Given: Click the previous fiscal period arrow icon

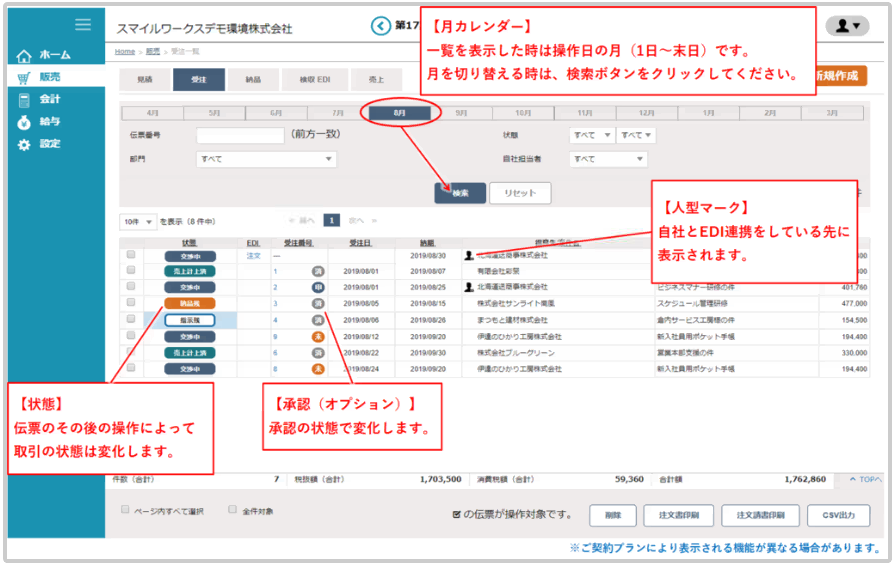Looking at the screenshot, I should 379,26.
